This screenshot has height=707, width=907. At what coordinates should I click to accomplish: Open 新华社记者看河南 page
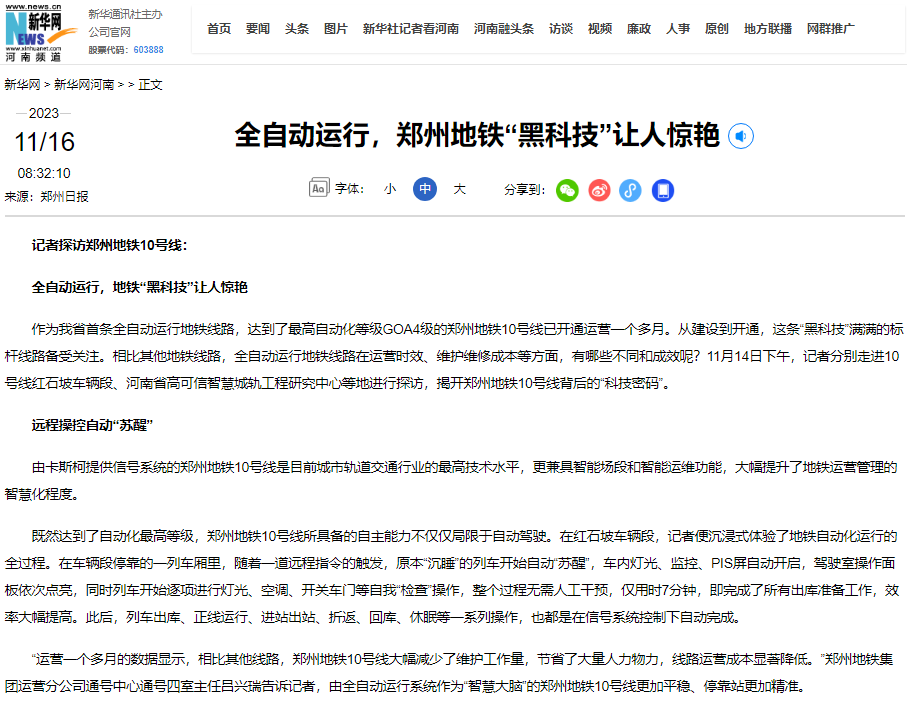pyautogui.click(x=411, y=28)
